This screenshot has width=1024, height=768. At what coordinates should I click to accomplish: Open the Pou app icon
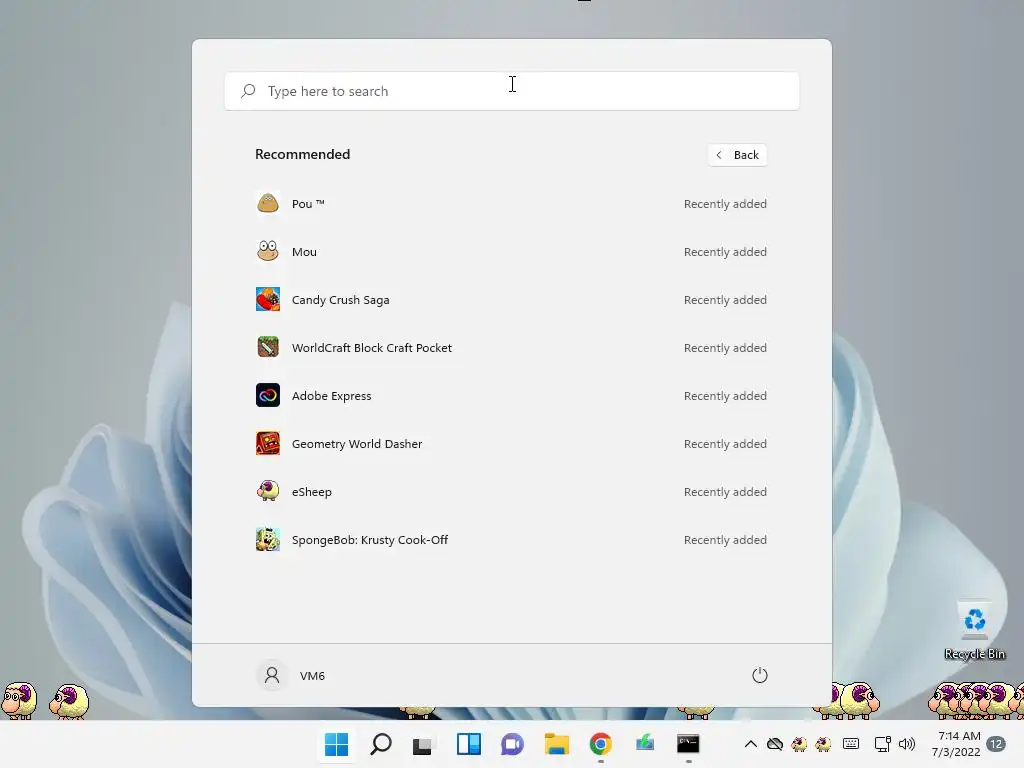tap(268, 204)
